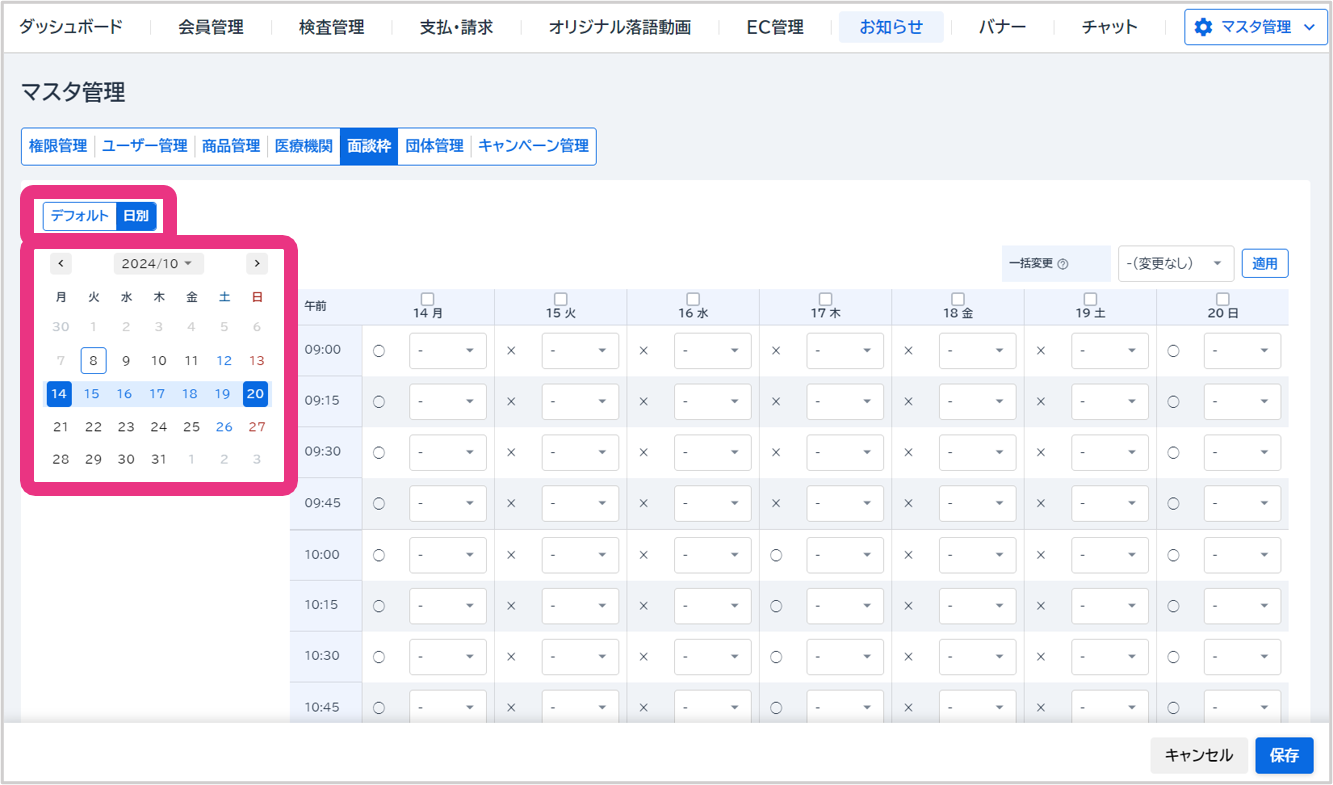Check the 14 月 column checkbox

(428, 299)
